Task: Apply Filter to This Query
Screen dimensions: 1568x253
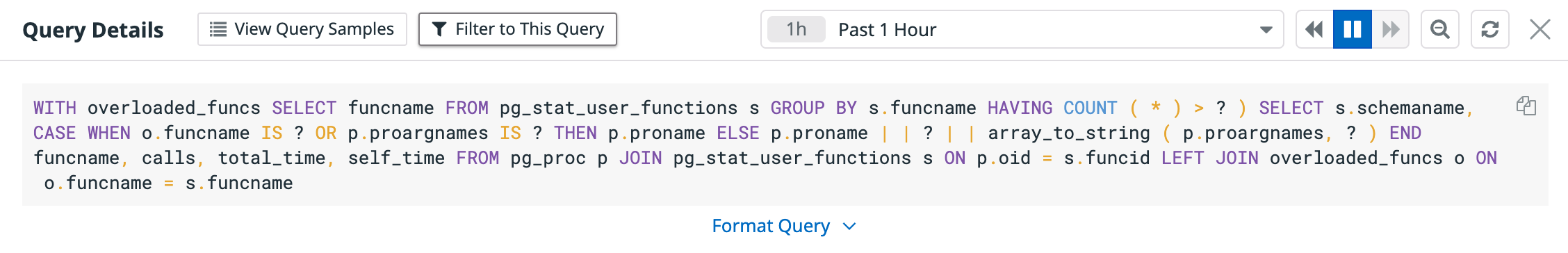Action: (518, 29)
